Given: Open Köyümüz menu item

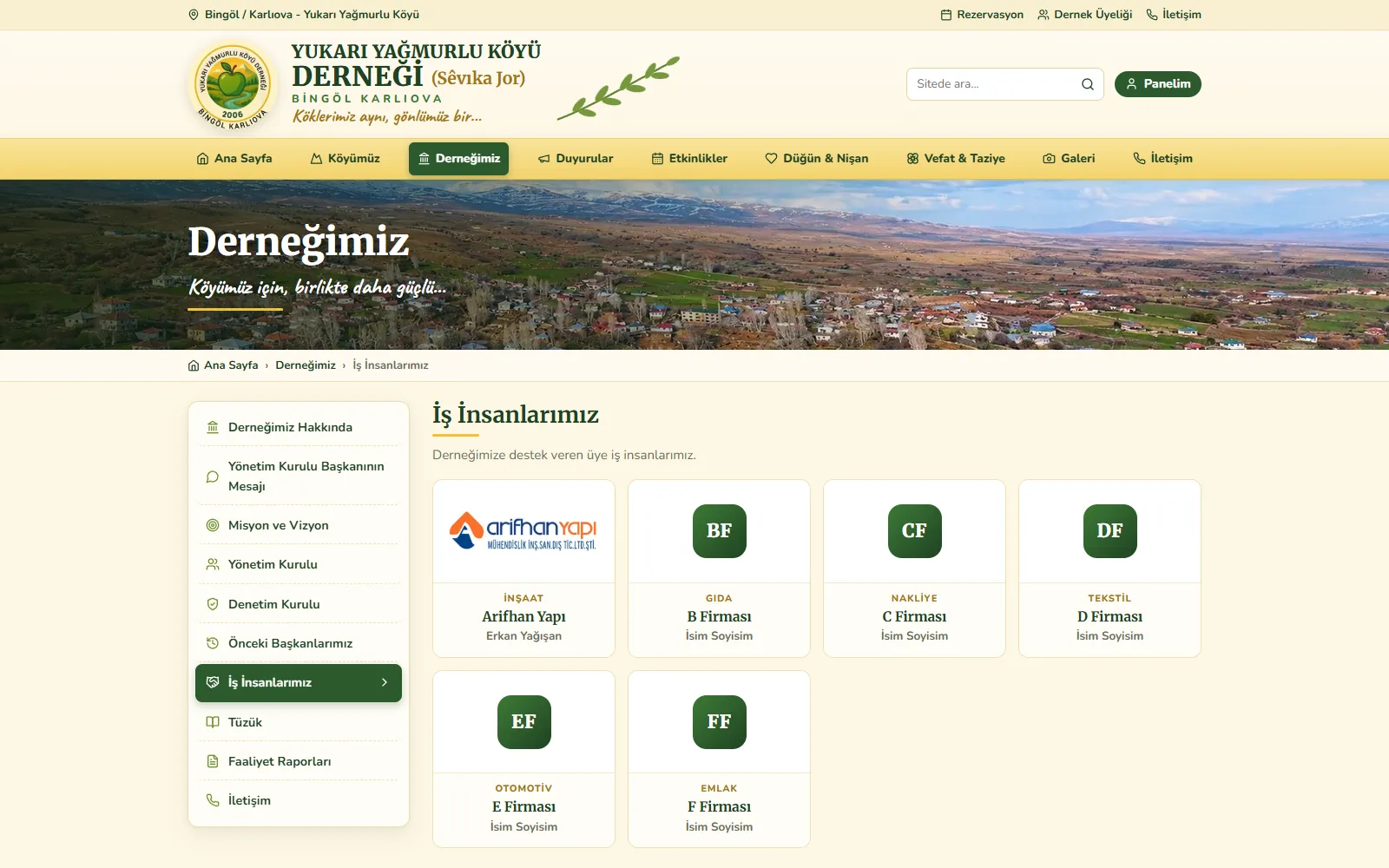Looking at the screenshot, I should (x=346, y=159).
